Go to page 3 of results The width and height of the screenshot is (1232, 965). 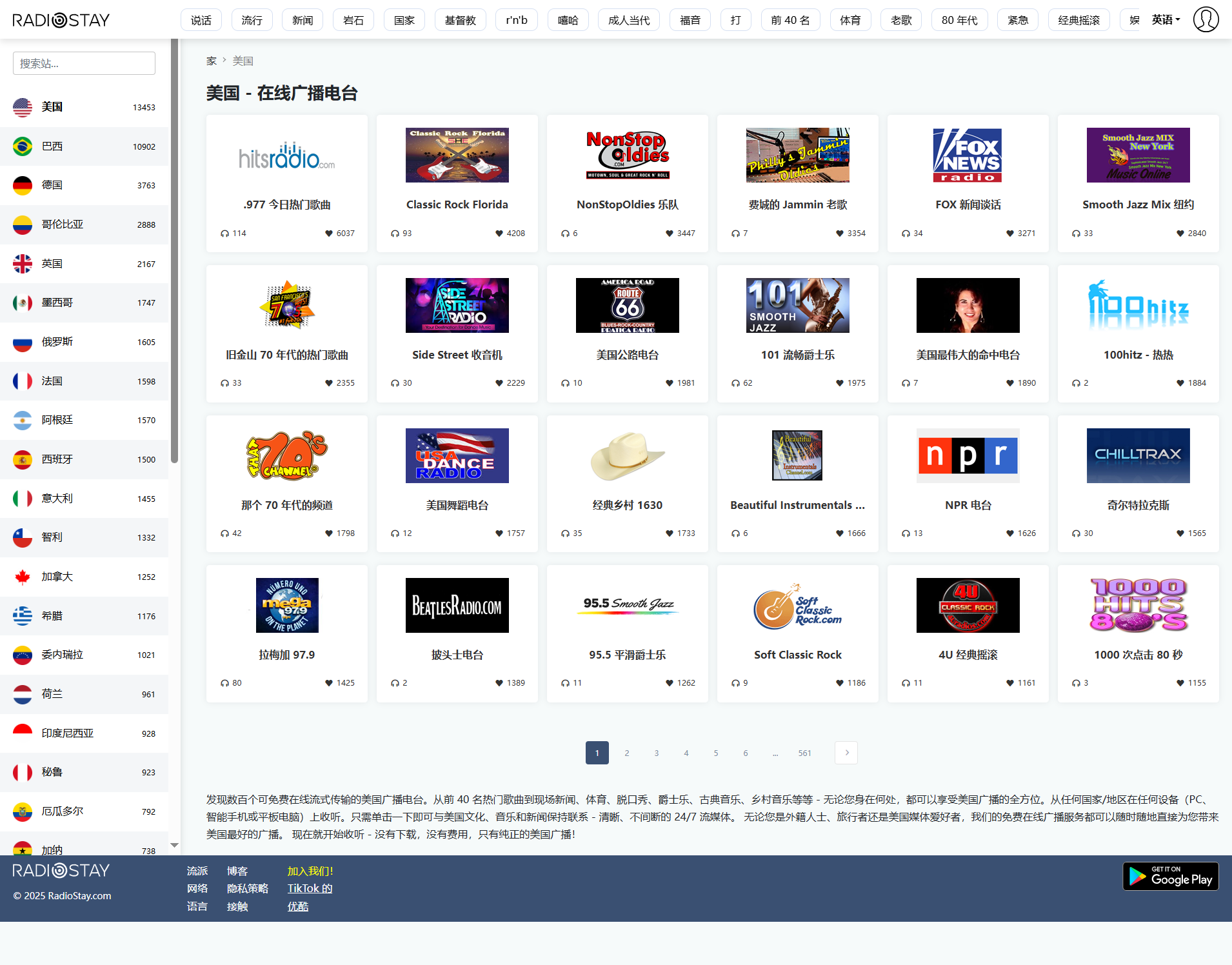pyautogui.click(x=657, y=753)
